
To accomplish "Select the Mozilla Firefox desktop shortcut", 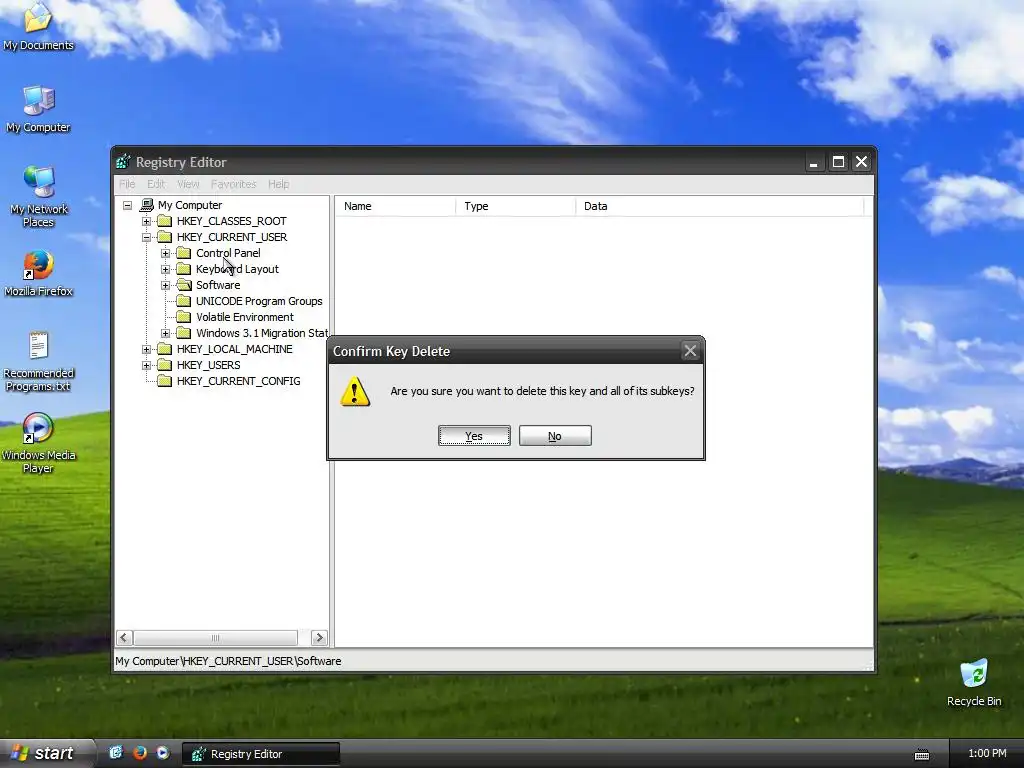I will click(39, 273).
